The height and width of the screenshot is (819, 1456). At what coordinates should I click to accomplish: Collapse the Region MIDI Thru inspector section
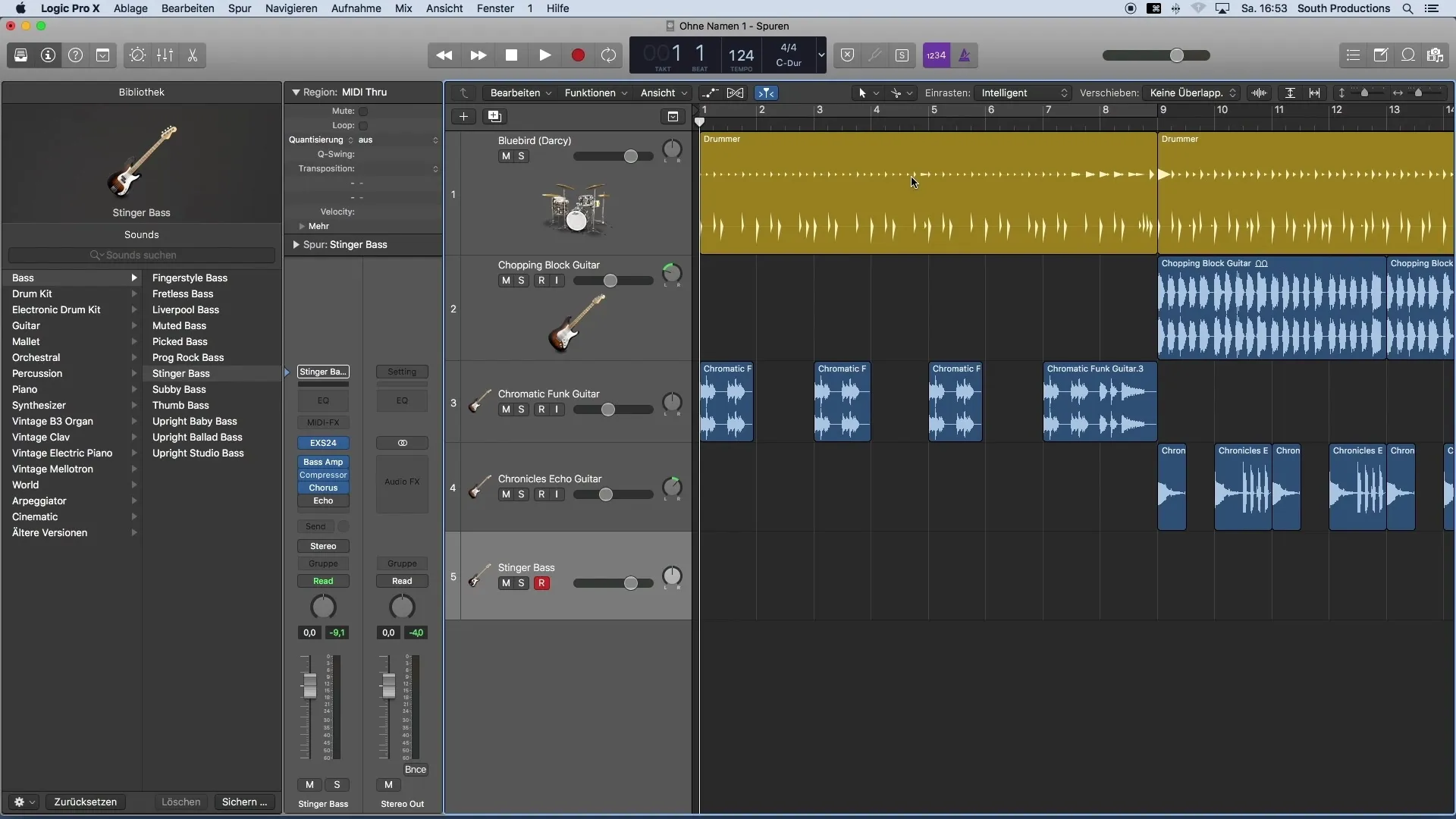(x=296, y=93)
